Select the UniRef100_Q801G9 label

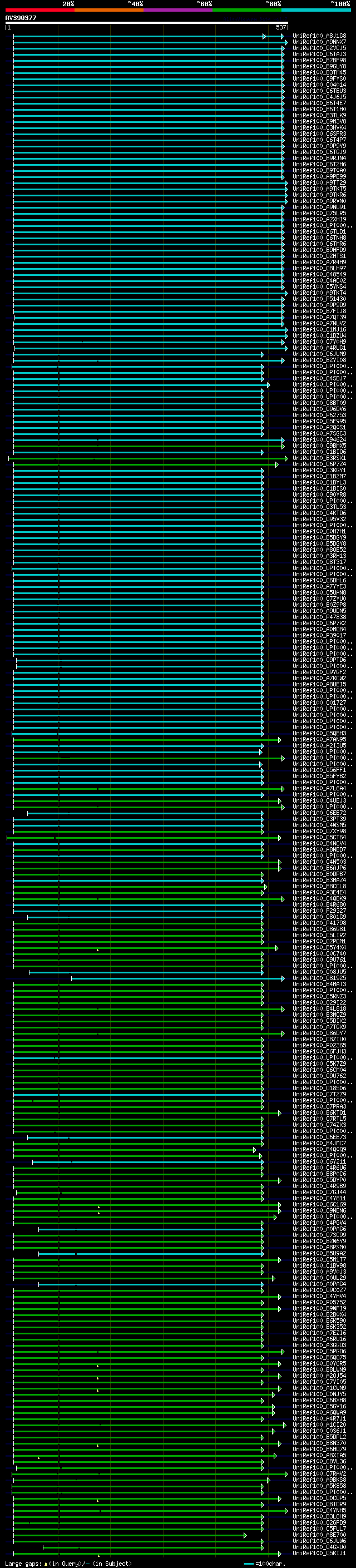(x=319, y=917)
